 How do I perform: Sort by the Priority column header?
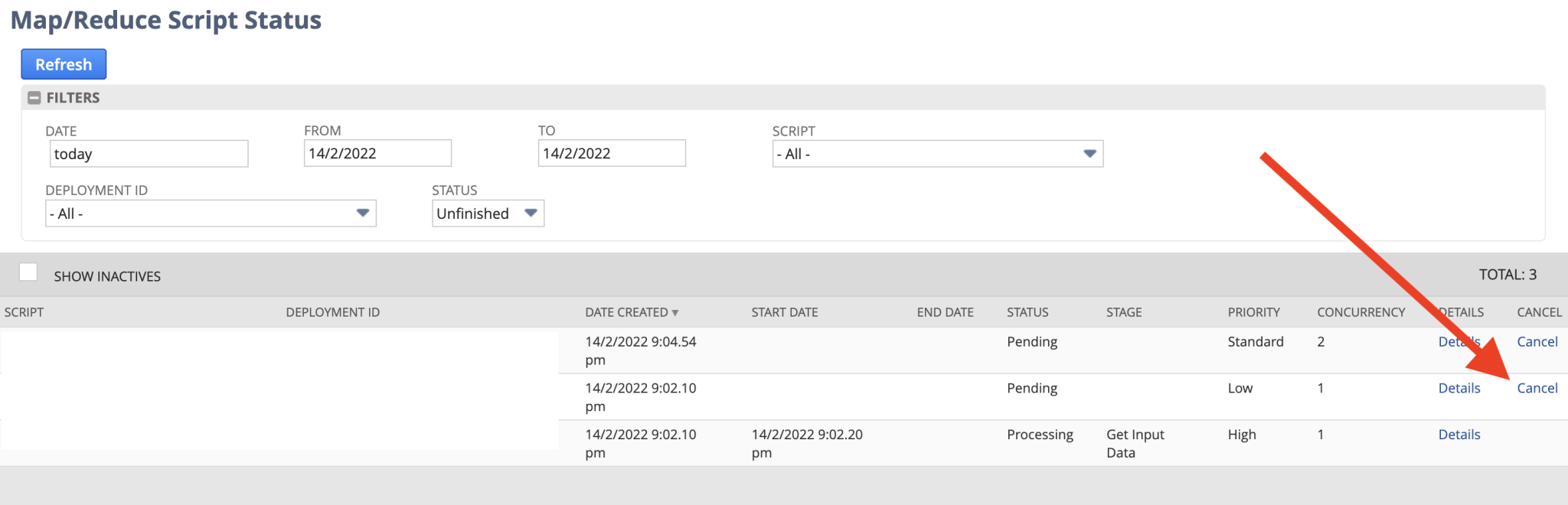tap(1253, 312)
